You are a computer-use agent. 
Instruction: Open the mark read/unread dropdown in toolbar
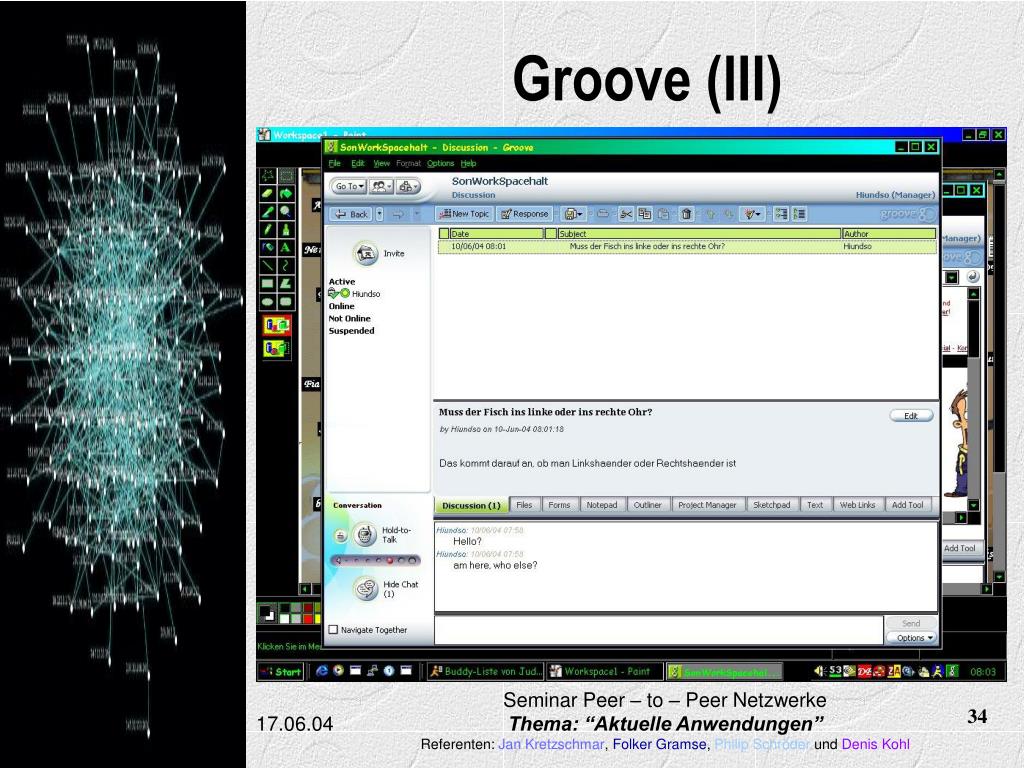[753, 214]
